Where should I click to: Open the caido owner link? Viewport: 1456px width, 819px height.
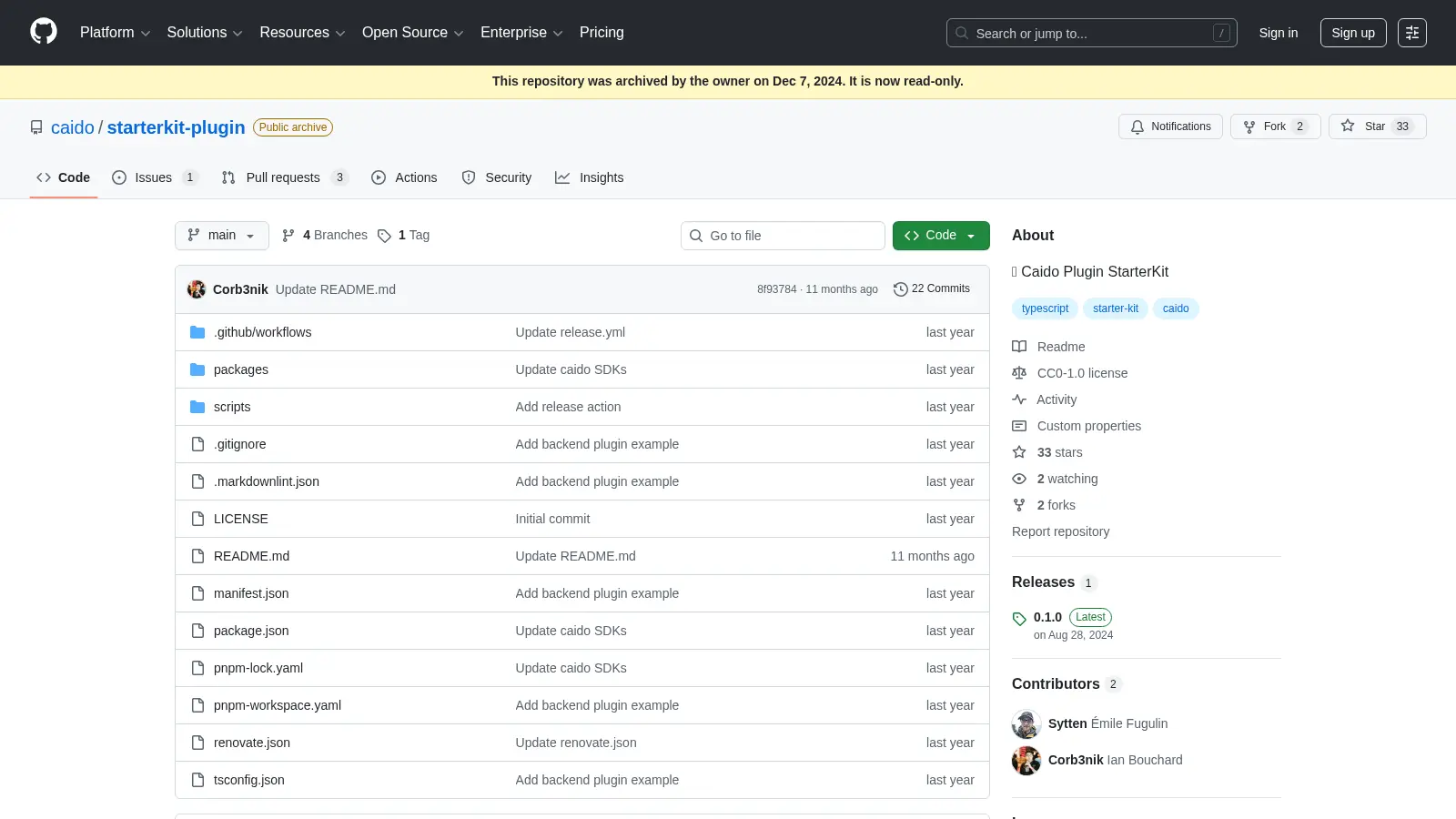click(x=73, y=127)
